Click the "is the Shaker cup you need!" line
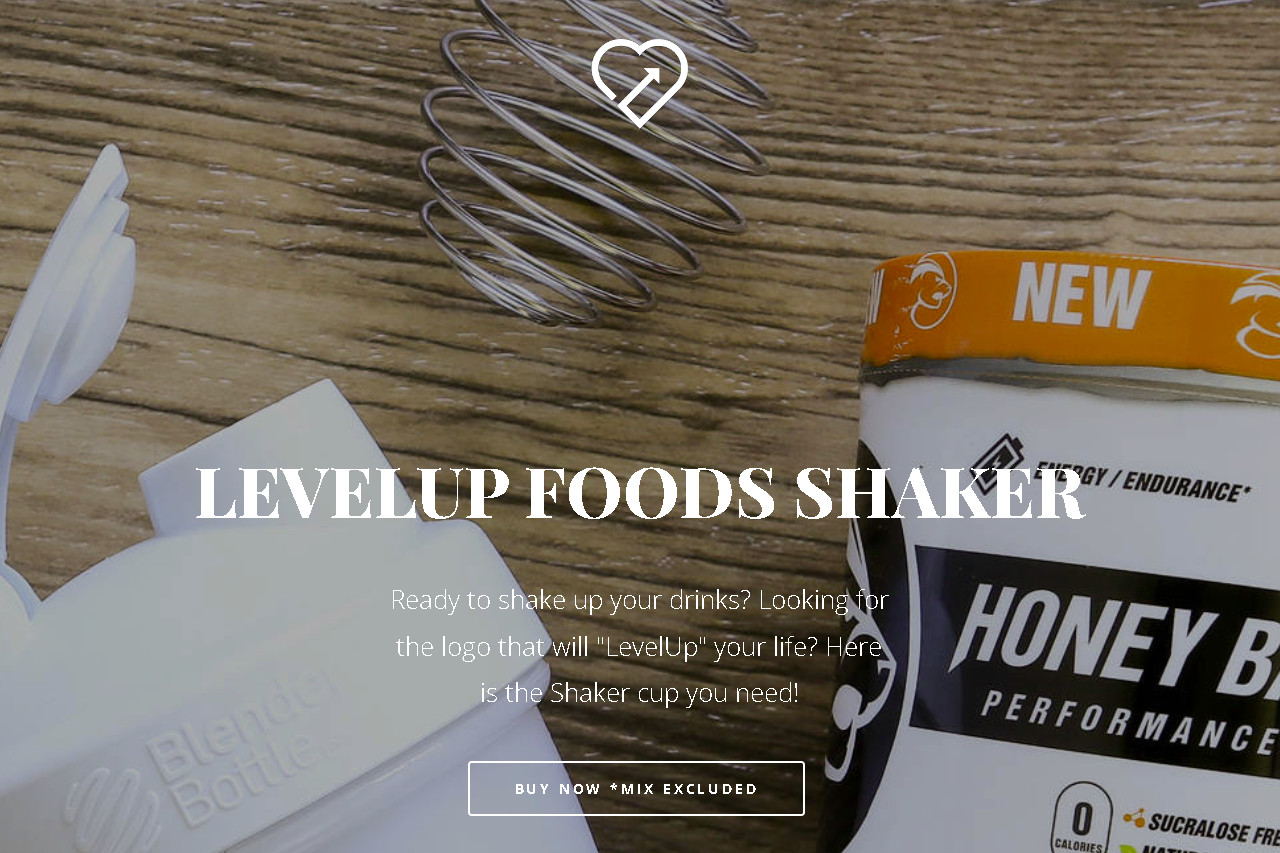This screenshot has height=853, width=1280. click(x=640, y=692)
